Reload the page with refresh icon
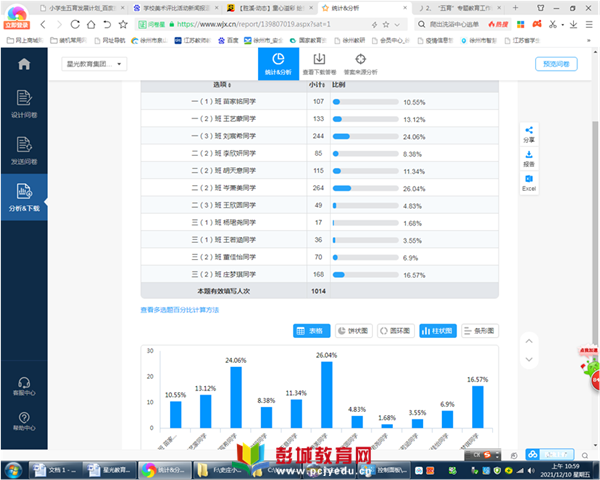This screenshot has height=480, width=600. [75, 24]
